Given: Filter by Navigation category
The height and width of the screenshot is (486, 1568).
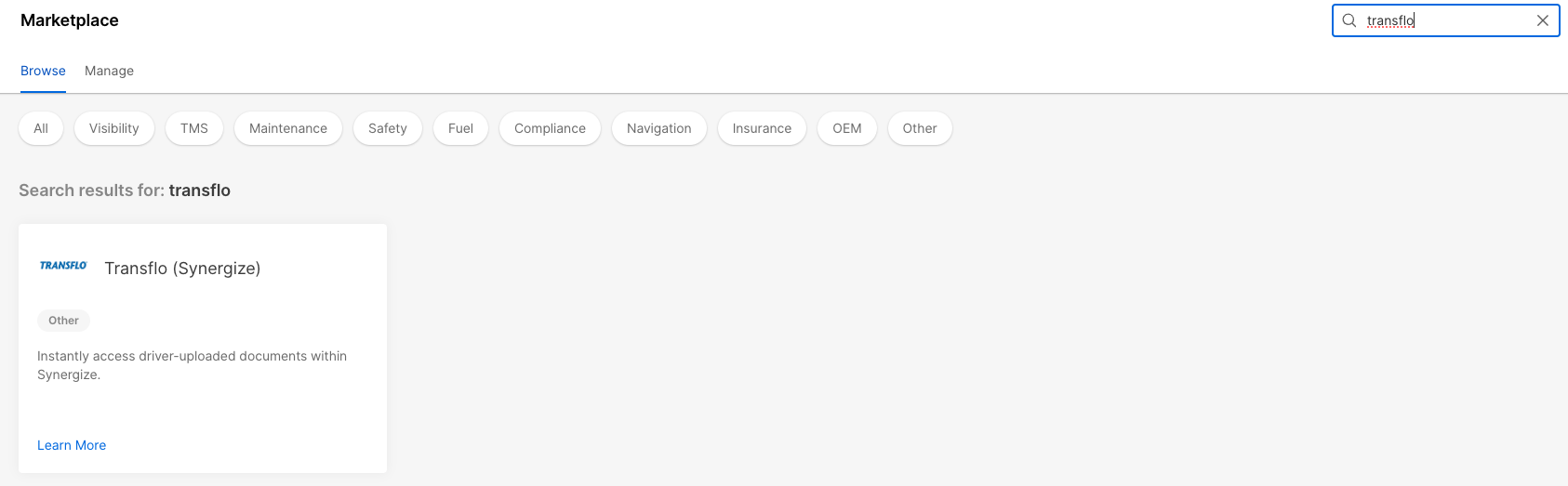Looking at the screenshot, I should (659, 128).
